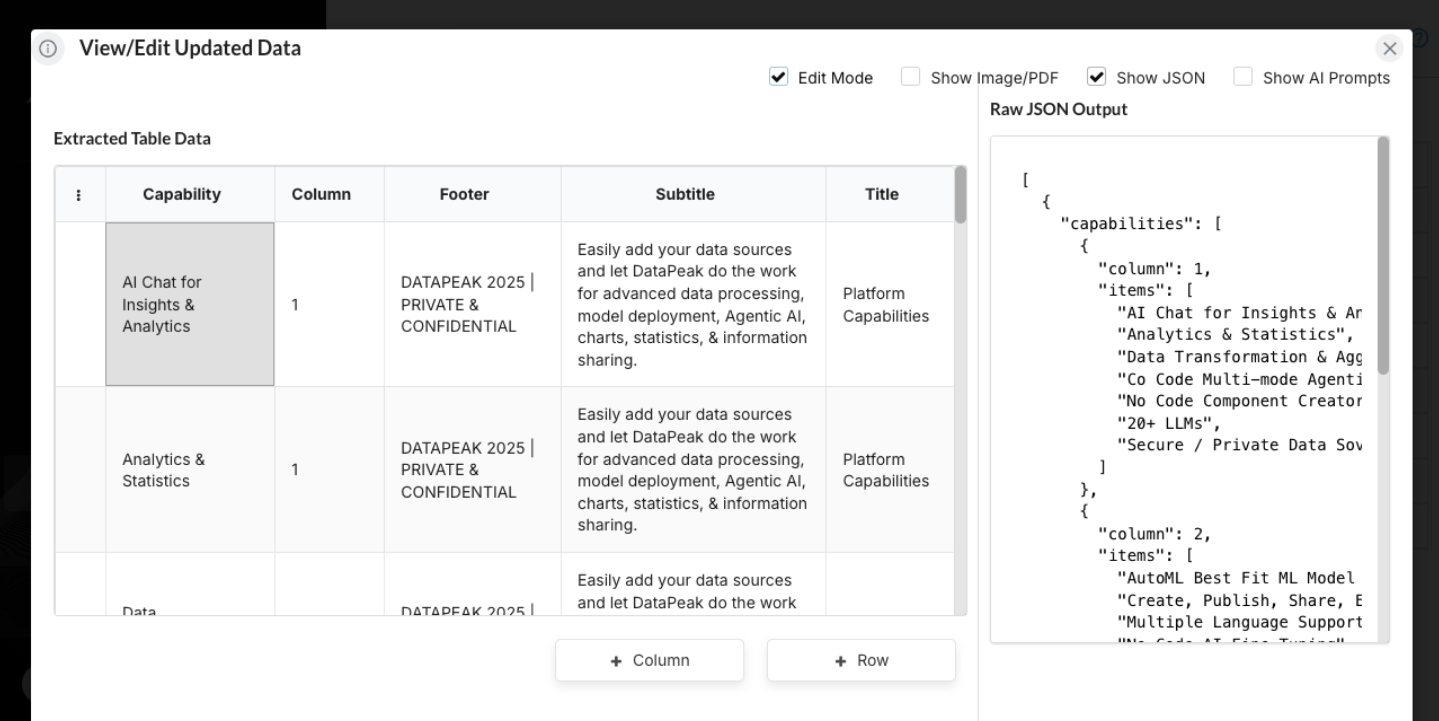Image resolution: width=1439 pixels, height=721 pixels.
Task: Click the "Data Transformation & Agg" JSON line
Action: pos(1240,357)
